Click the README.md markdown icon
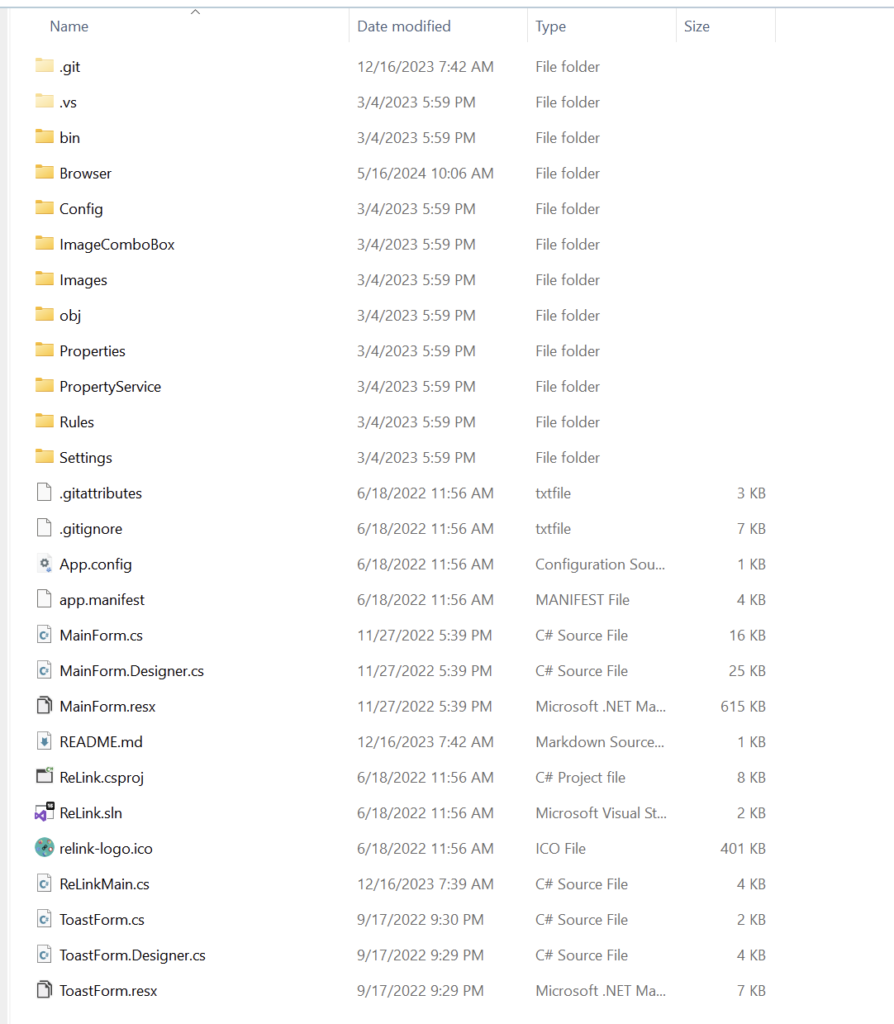 tap(44, 741)
